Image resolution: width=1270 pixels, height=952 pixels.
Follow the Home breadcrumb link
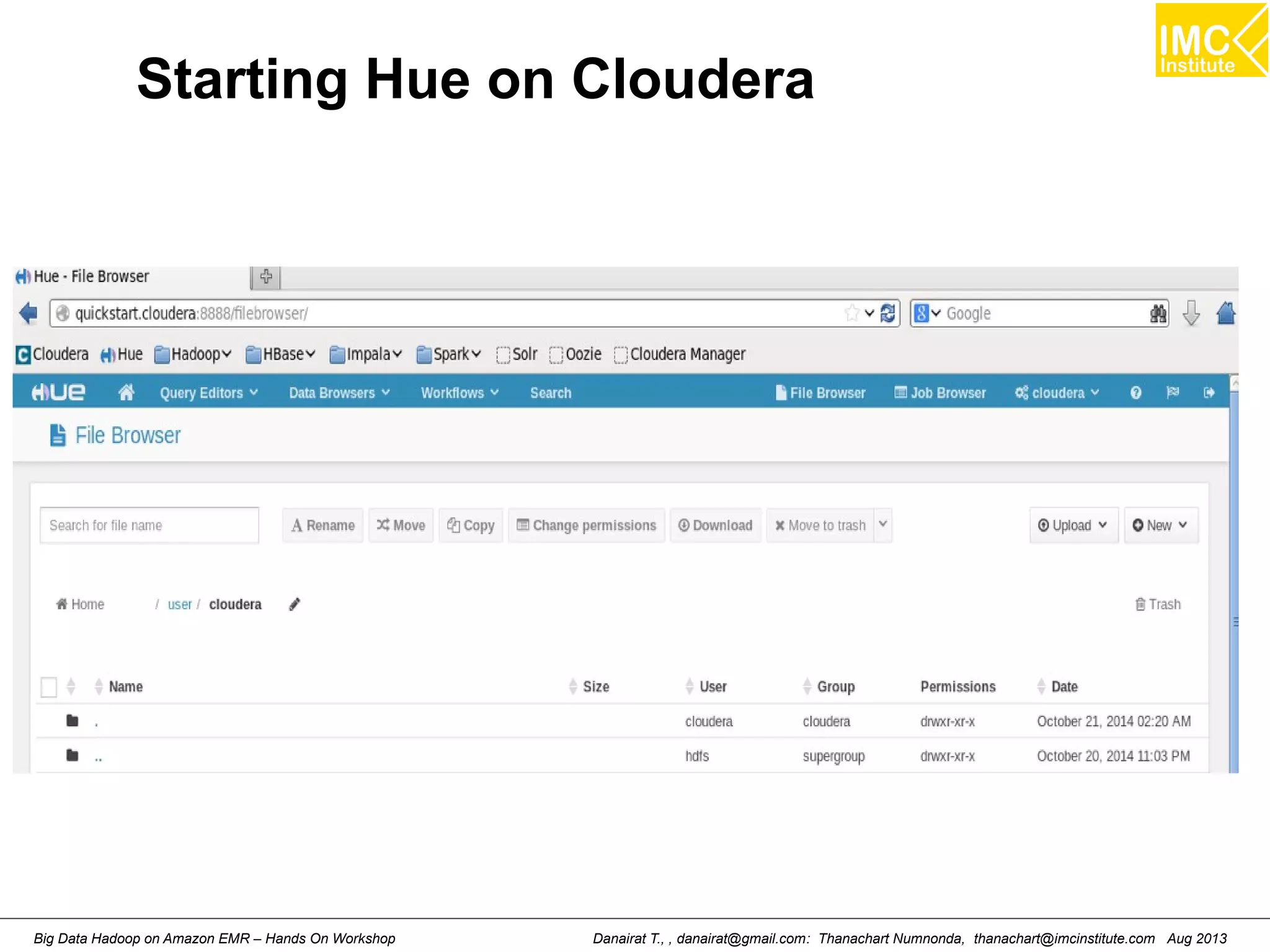click(80, 604)
